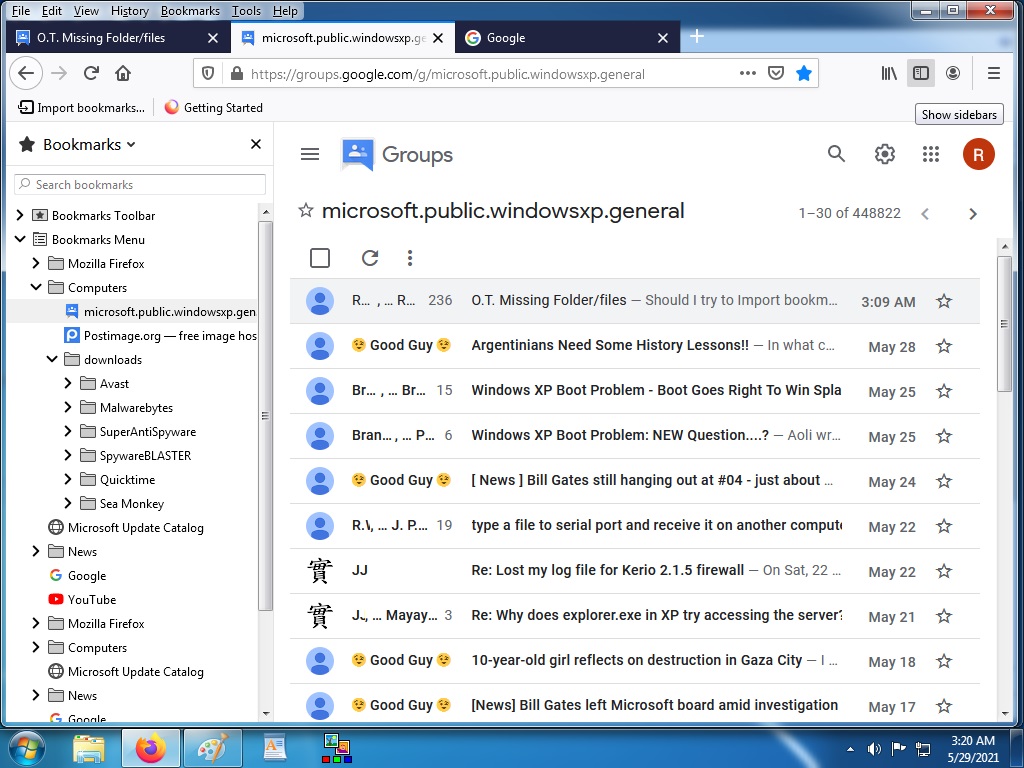Search conversations with the Groups magnifier icon
Image resolution: width=1024 pixels, height=768 pixels.
click(836, 154)
